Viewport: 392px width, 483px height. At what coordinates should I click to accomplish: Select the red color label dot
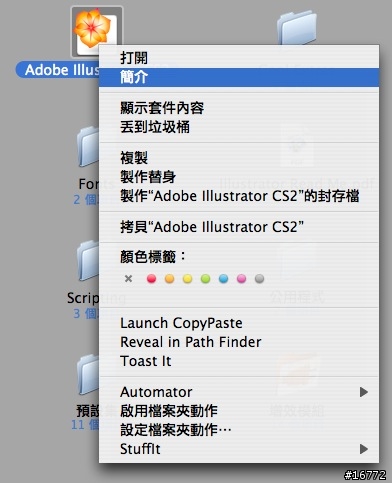(x=151, y=279)
